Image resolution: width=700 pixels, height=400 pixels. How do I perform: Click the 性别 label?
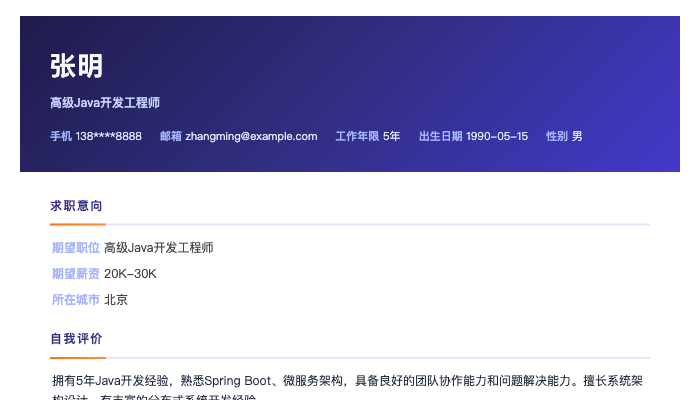(x=557, y=136)
